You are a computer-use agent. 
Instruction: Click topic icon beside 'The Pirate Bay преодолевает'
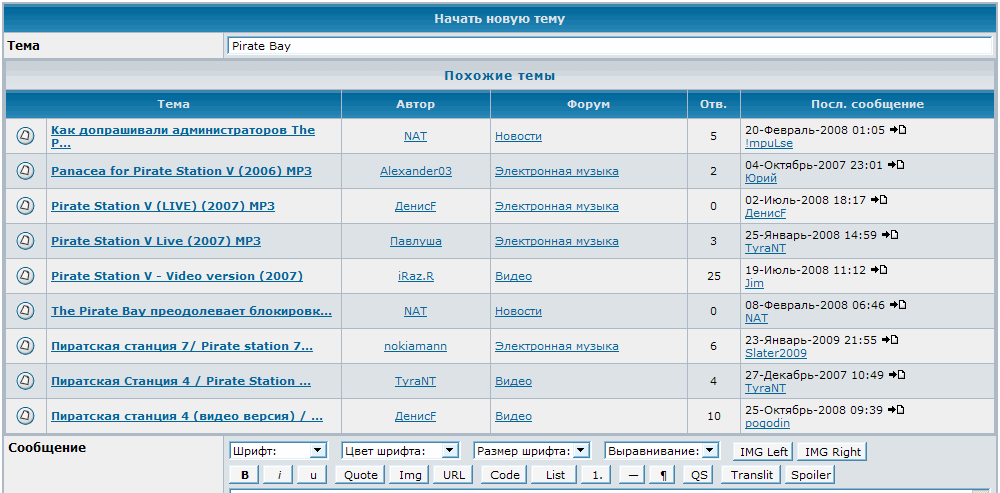pos(25,311)
